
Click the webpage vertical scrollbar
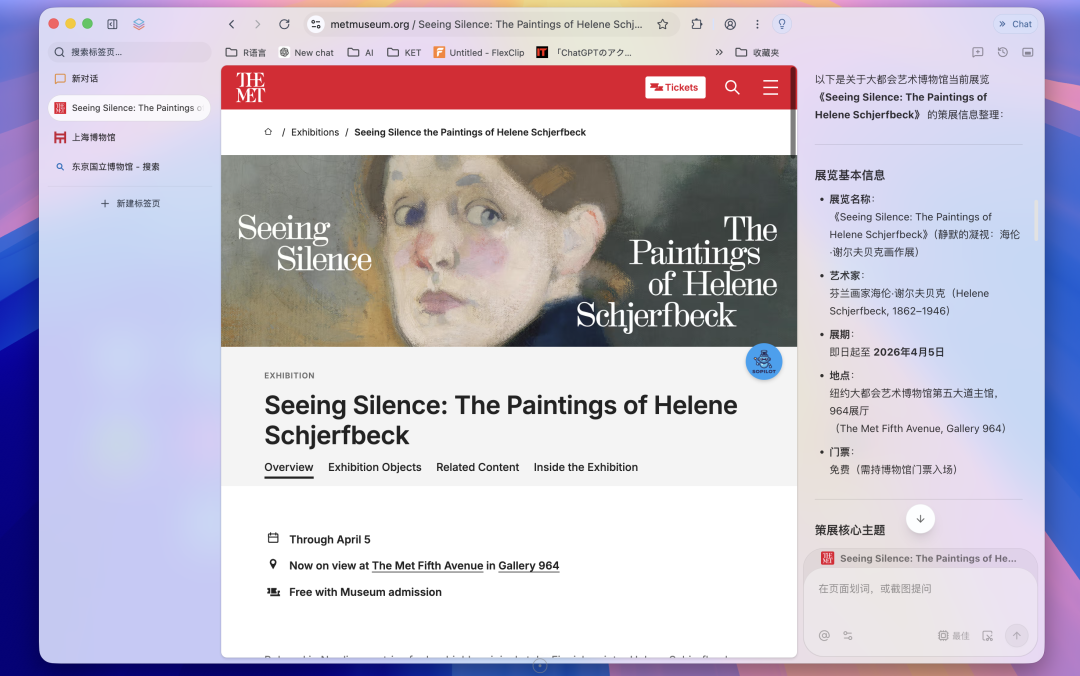click(793, 110)
